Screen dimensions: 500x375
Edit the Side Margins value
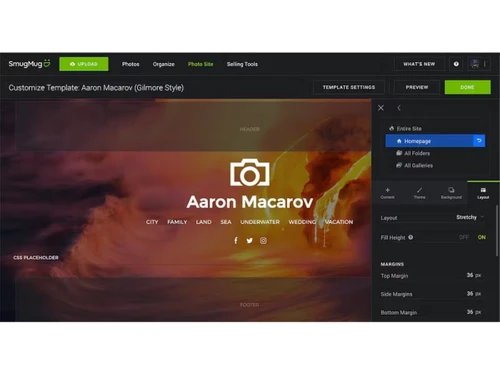[x=470, y=294]
